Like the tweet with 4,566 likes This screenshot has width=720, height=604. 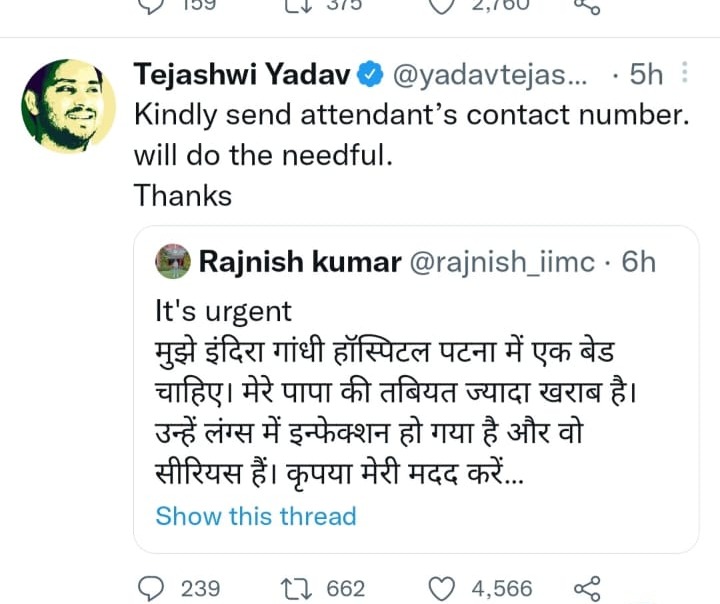click(441, 587)
